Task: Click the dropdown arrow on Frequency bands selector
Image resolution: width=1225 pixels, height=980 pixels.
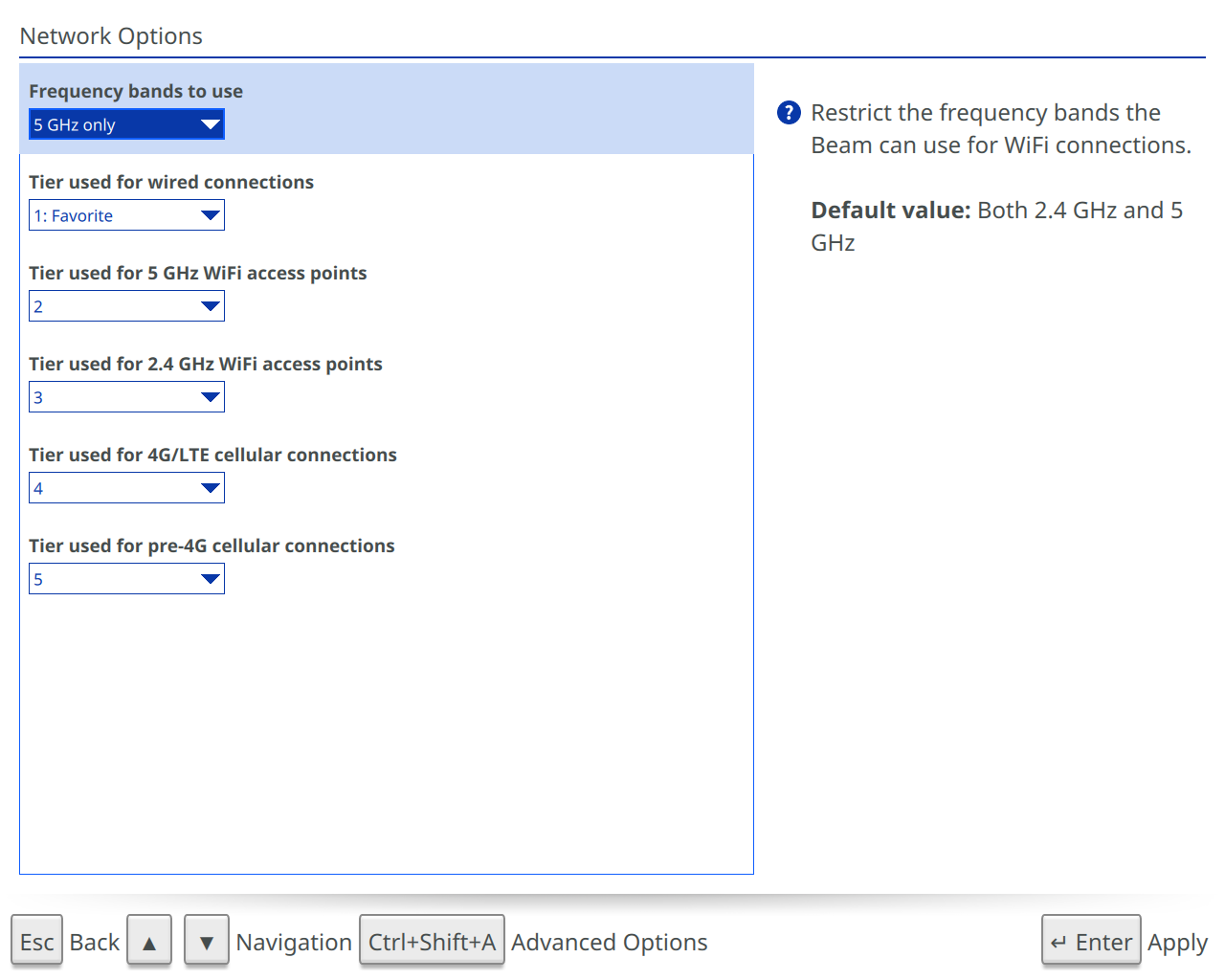Action: 210,123
